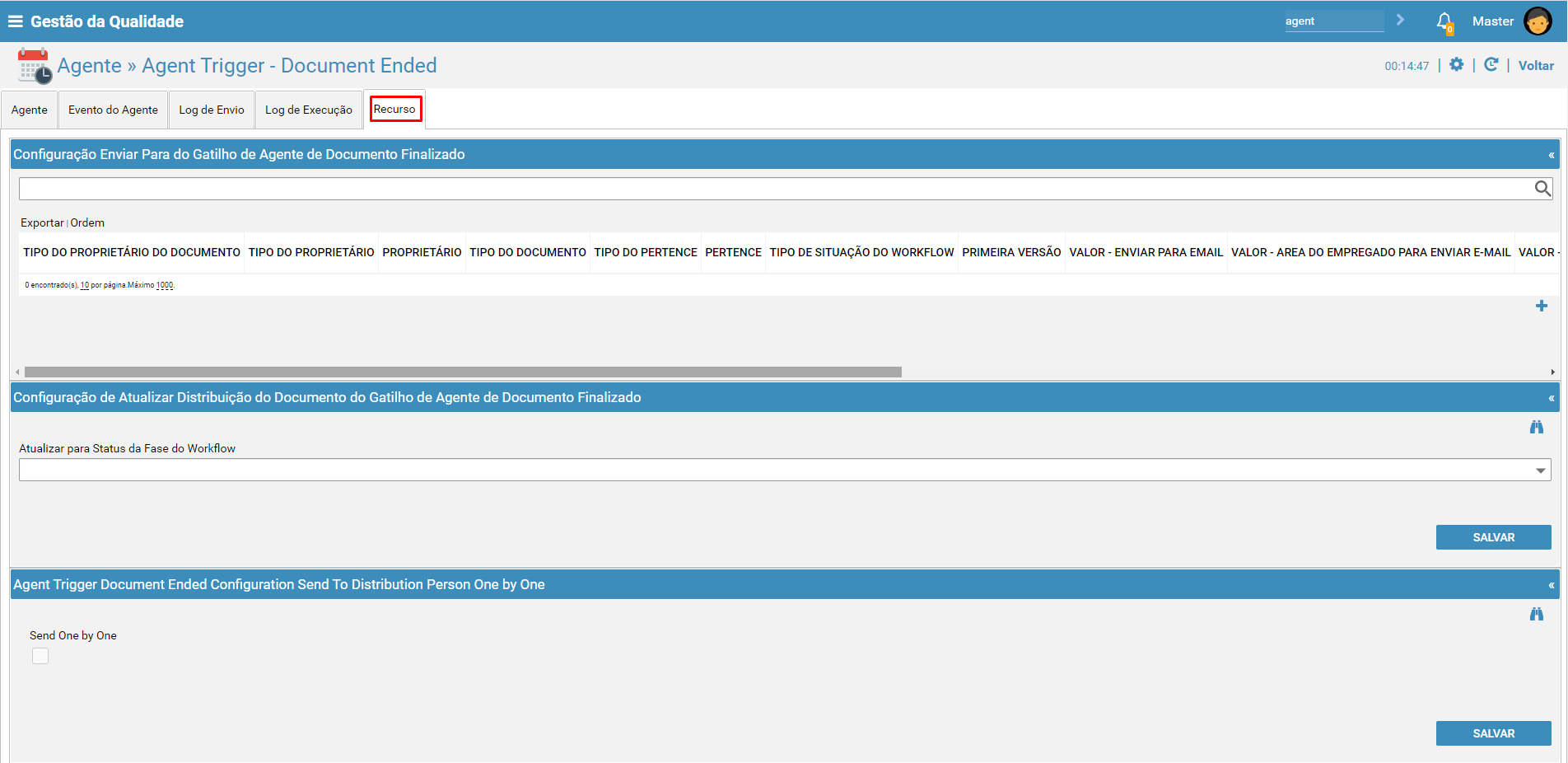Click TIPO DE SITUAÇÃO DO WORKFLOW column header
This screenshot has width=1568, height=763.
(x=861, y=252)
